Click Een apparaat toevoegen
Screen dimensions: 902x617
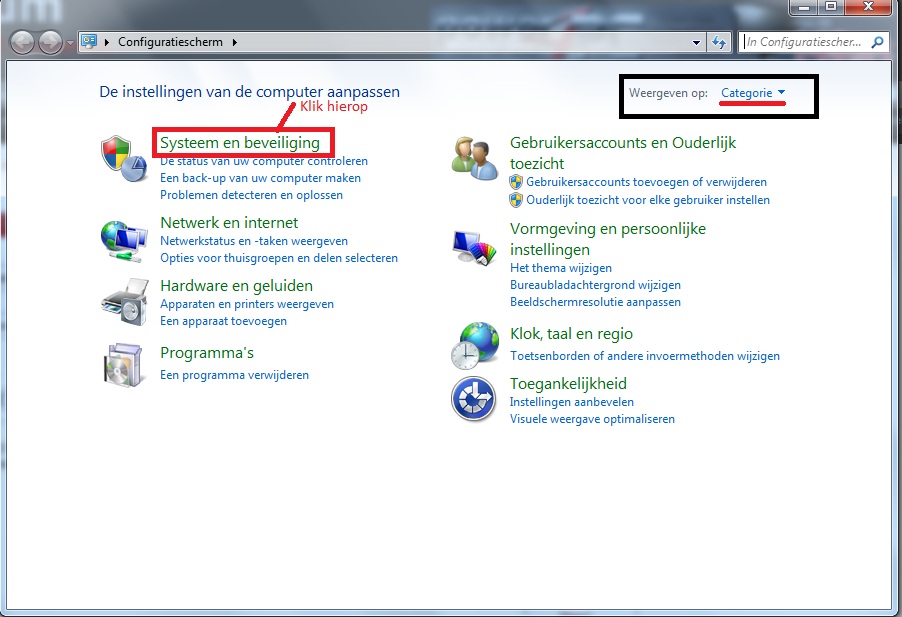pos(223,321)
